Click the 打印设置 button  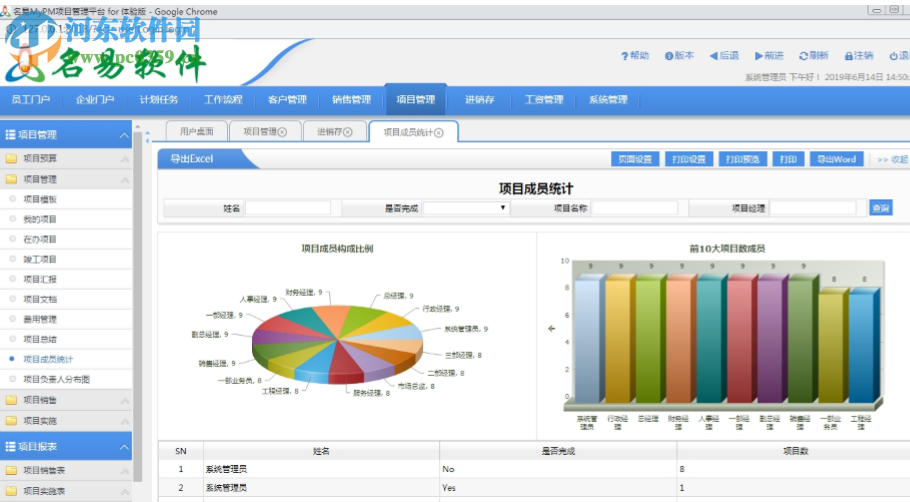[688, 159]
